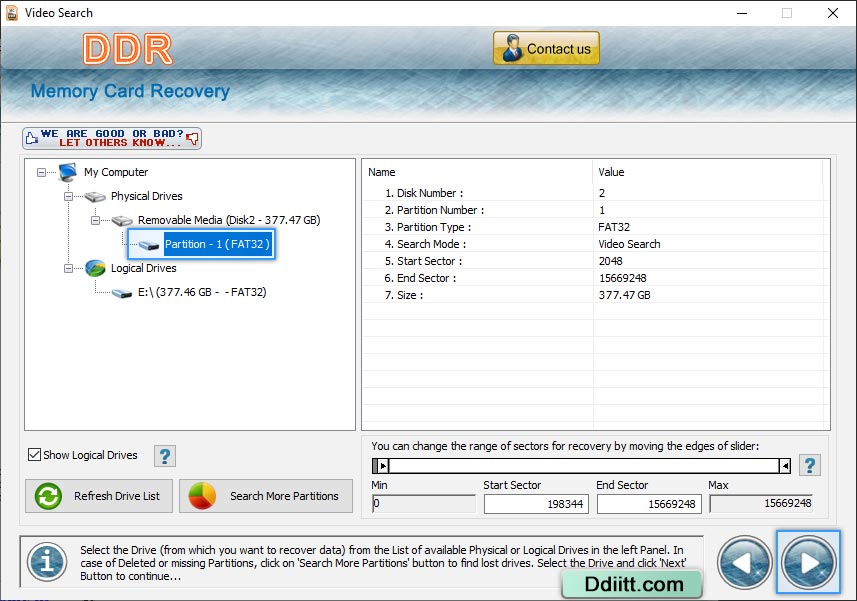This screenshot has height=601, width=857.
Task: Click the E:\ drive icon
Action: point(122,293)
